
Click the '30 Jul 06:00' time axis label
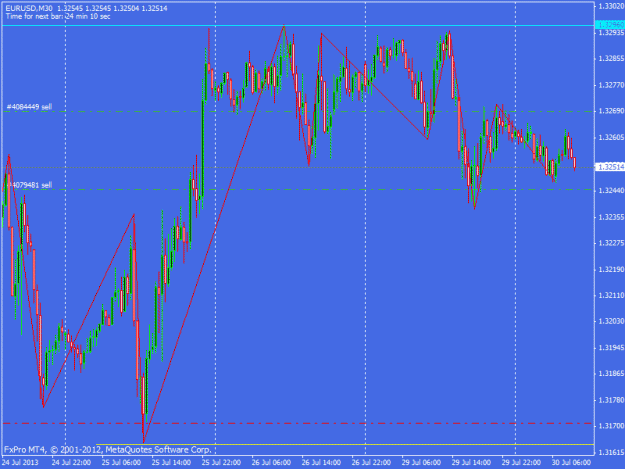(x=571, y=462)
